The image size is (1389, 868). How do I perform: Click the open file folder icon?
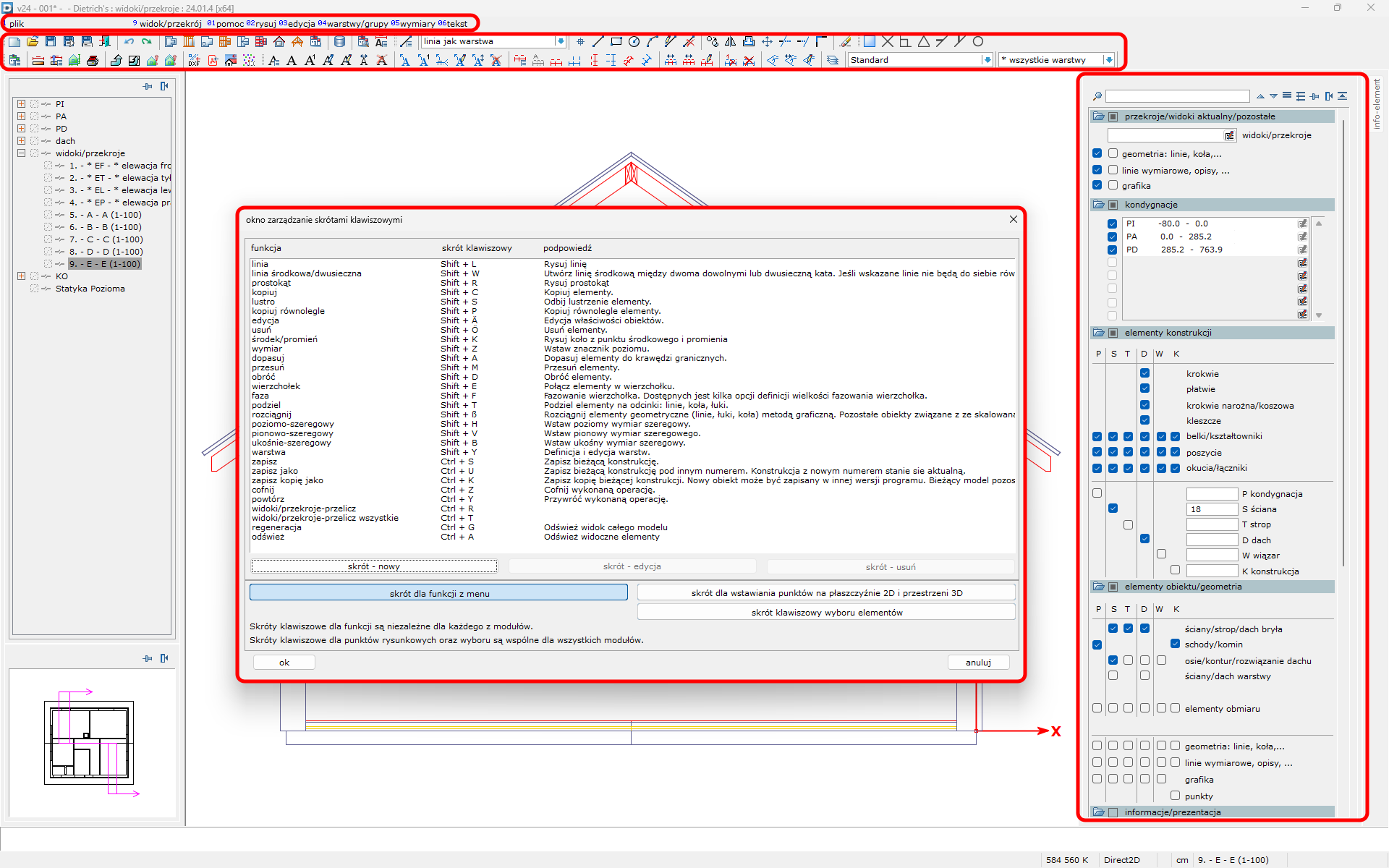(33, 42)
